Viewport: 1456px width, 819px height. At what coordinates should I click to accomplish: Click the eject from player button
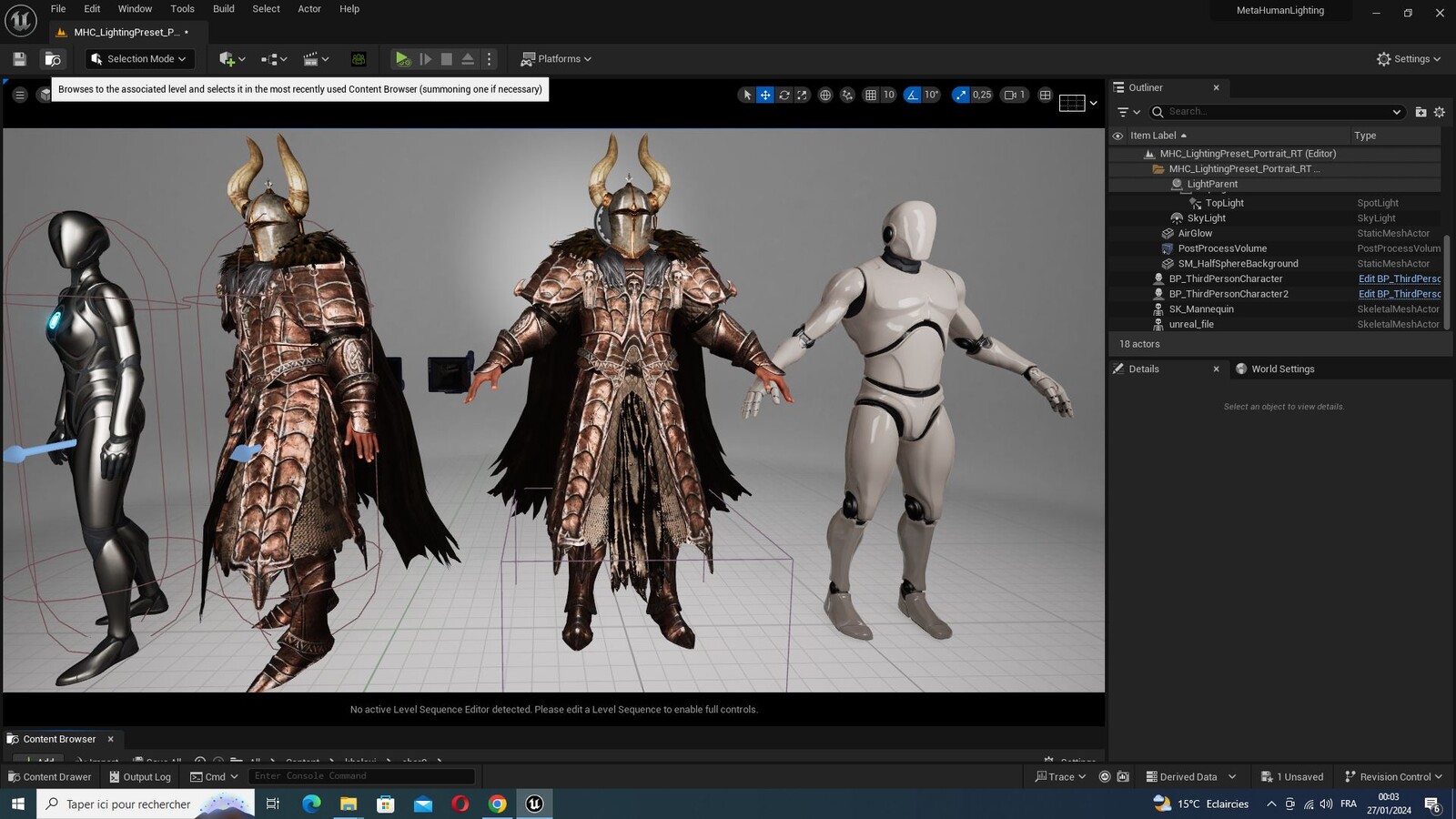click(x=468, y=59)
